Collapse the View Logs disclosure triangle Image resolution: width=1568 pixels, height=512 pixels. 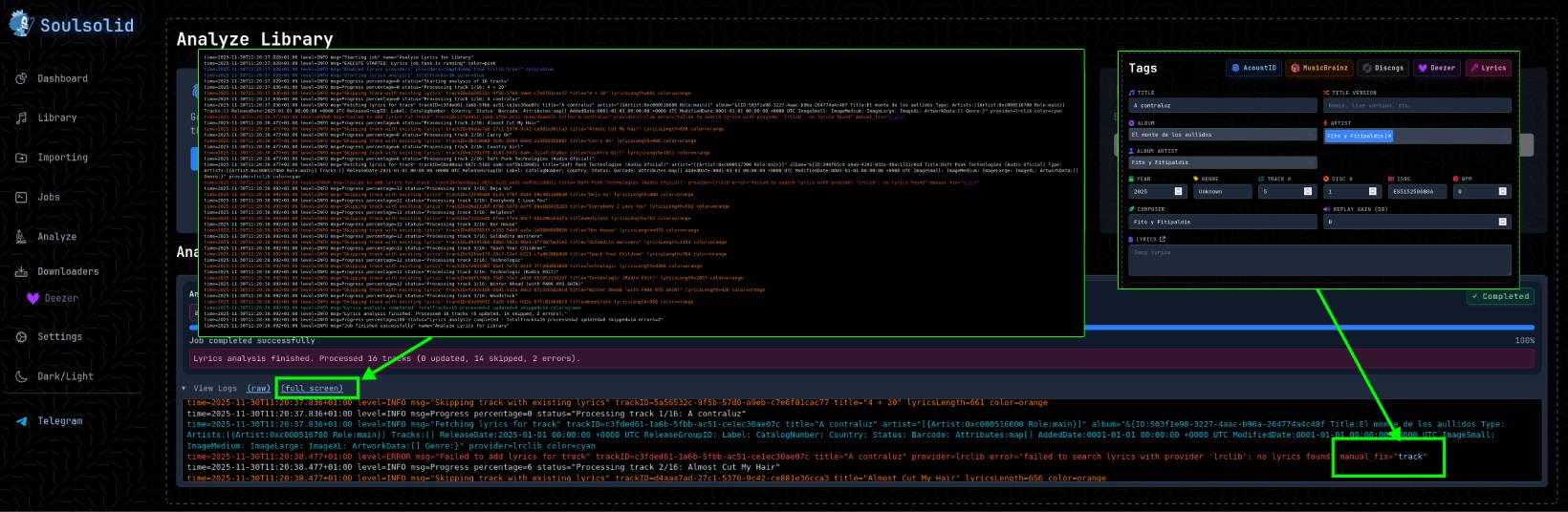click(x=184, y=388)
